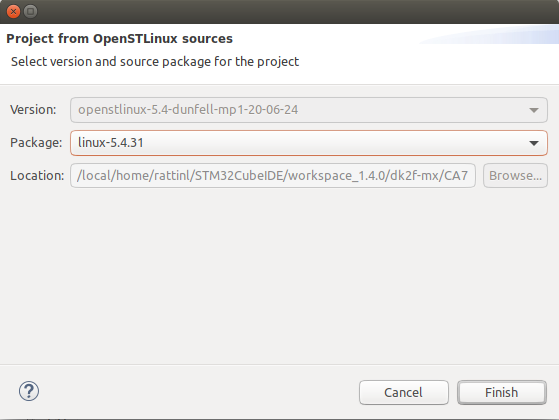
Task: Select the linux-5.4.31 Package combo box
Action: pos(309,143)
